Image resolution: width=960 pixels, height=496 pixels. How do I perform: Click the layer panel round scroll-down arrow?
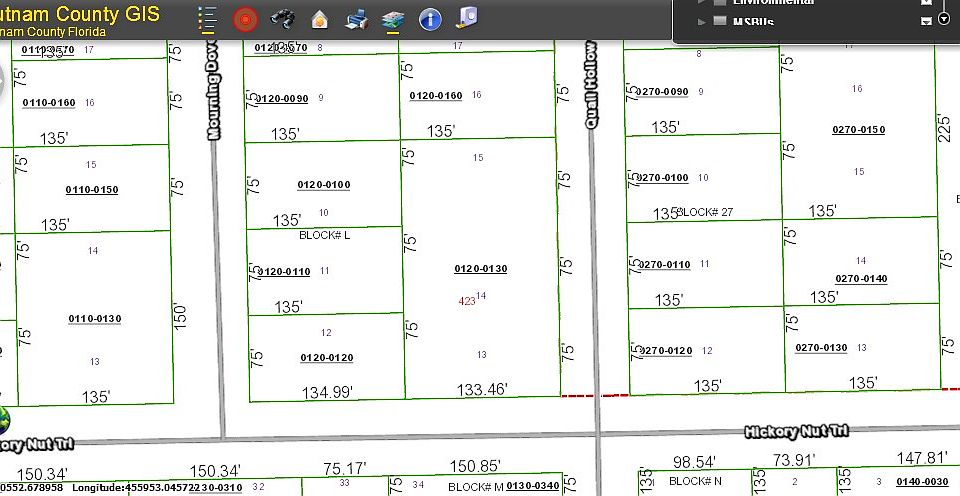943,20
